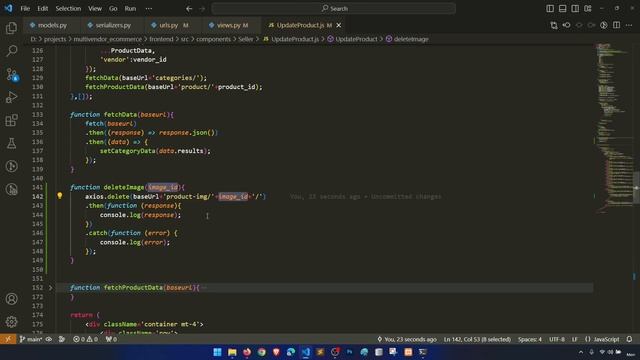Toggle the Panel layout icon

click(x=562, y=9)
